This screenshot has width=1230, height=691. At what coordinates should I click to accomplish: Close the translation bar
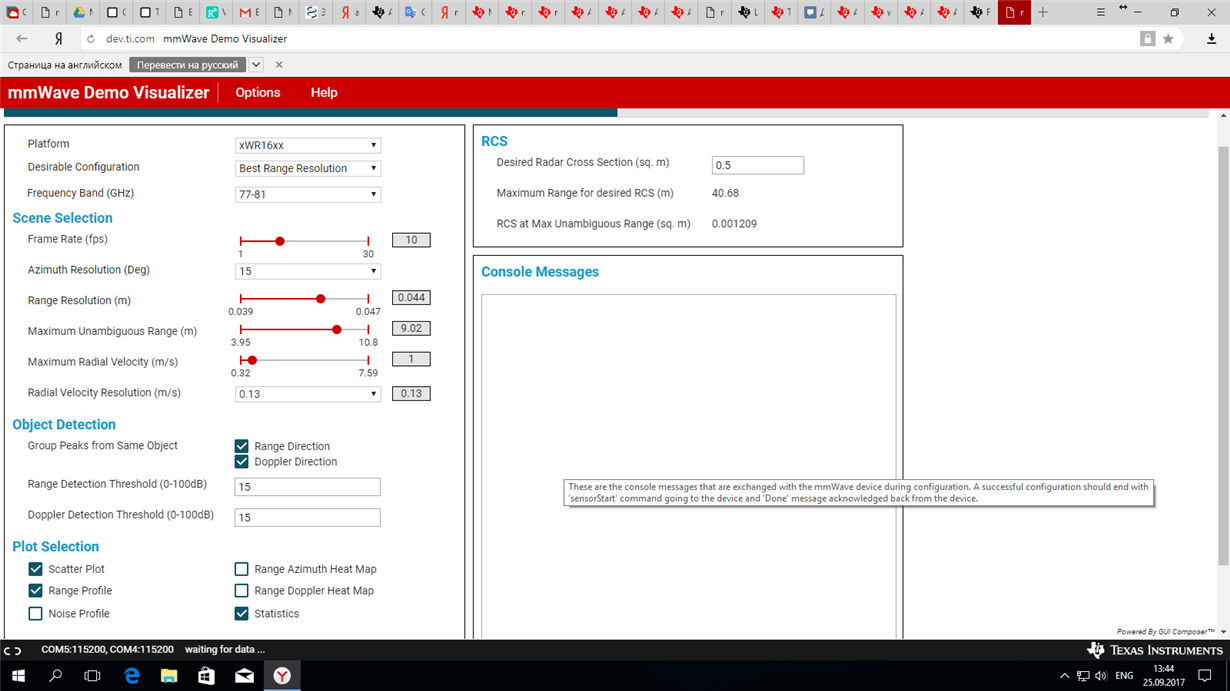(x=279, y=65)
